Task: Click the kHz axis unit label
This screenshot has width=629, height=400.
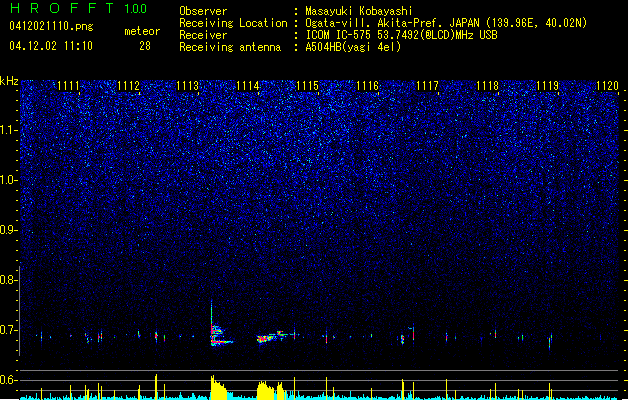Action: [x=9, y=81]
